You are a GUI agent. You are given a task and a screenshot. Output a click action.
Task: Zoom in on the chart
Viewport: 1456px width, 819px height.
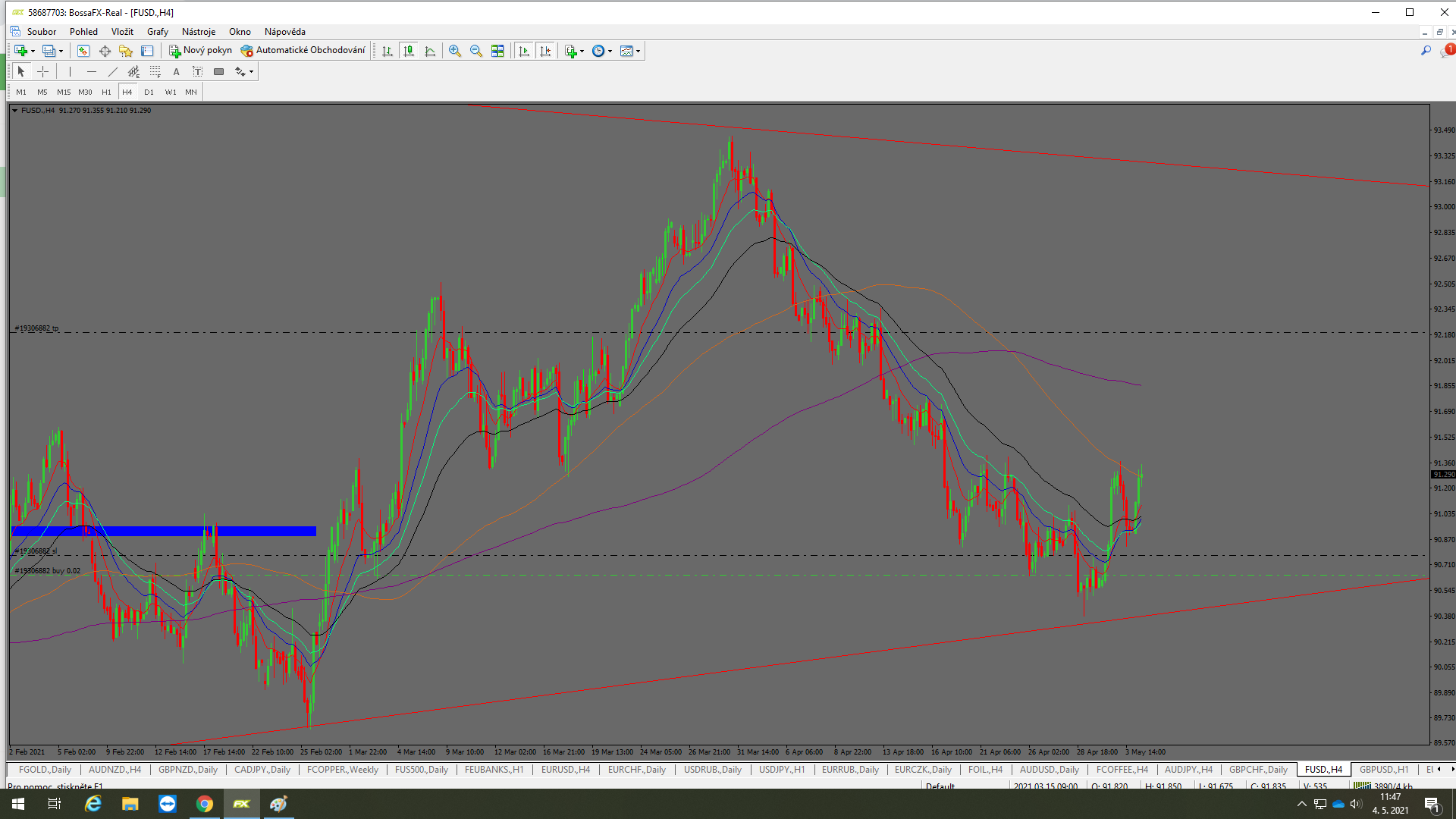[455, 51]
